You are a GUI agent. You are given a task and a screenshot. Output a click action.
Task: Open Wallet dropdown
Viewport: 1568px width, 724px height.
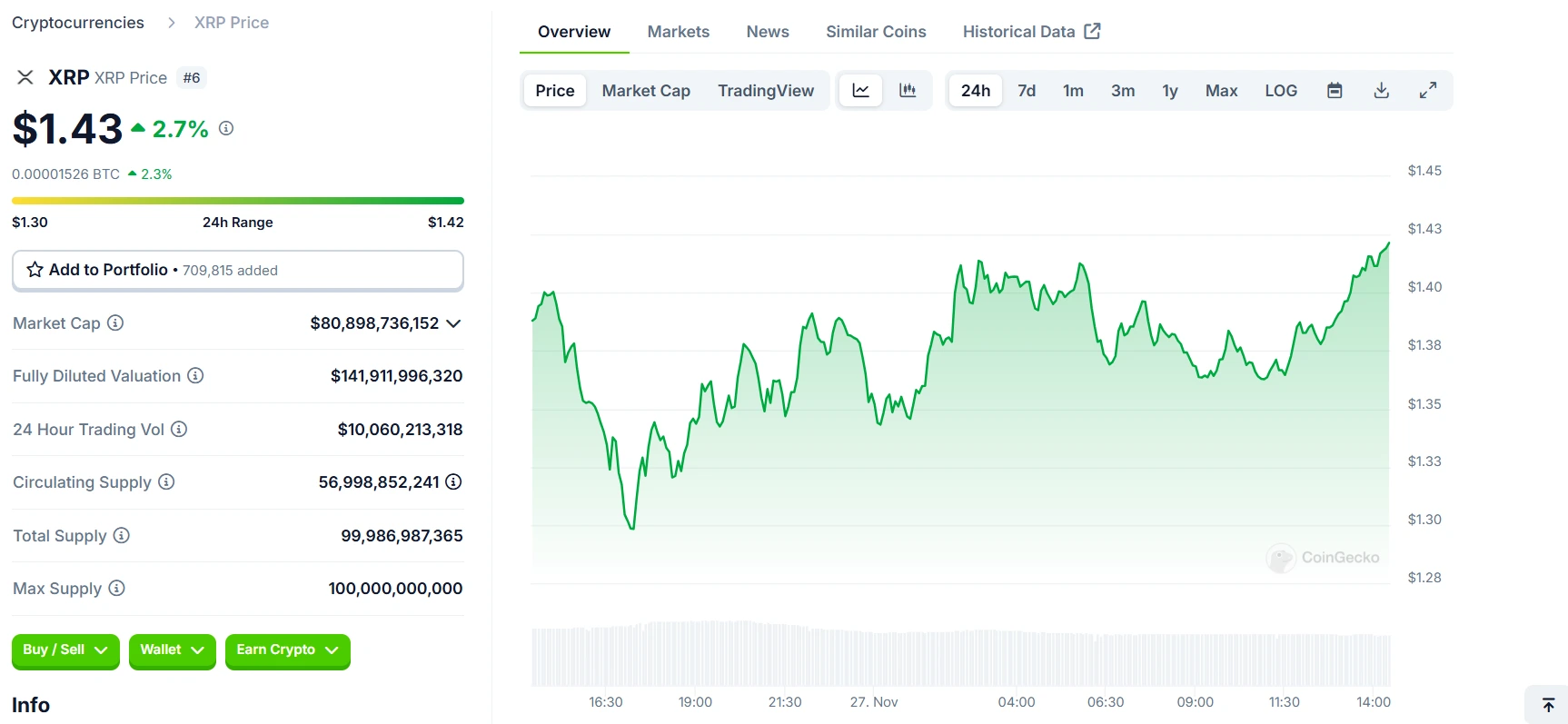173,650
